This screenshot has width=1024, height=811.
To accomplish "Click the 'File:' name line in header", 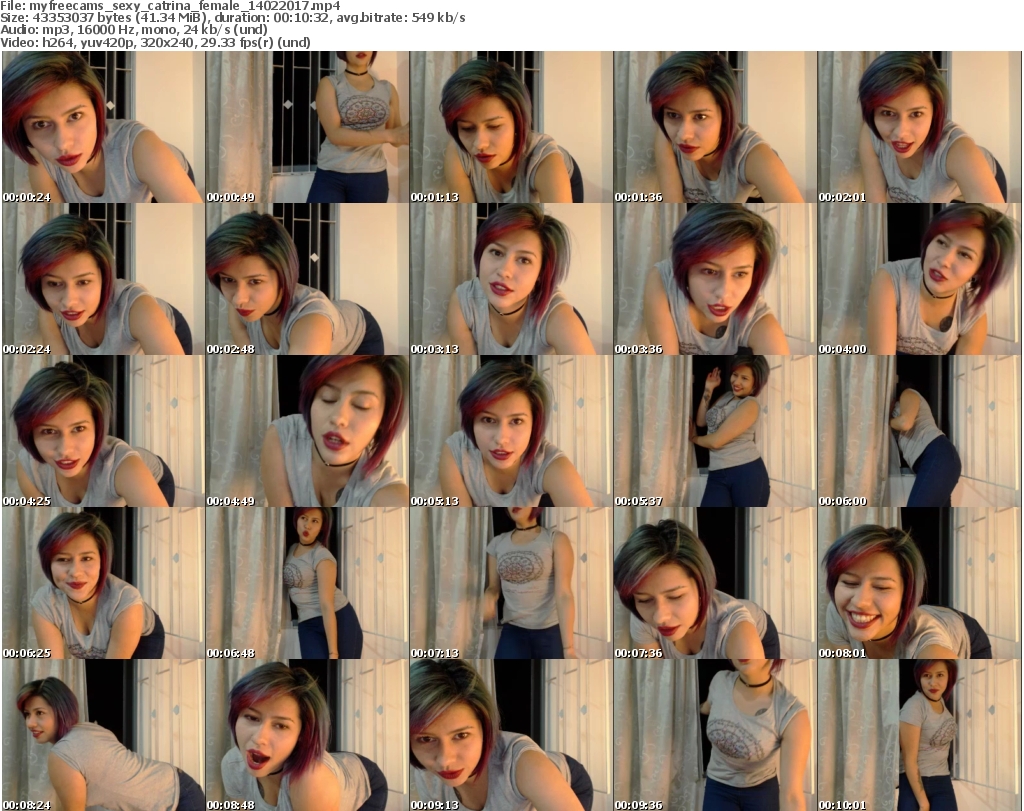I will pyautogui.click(x=170, y=6).
